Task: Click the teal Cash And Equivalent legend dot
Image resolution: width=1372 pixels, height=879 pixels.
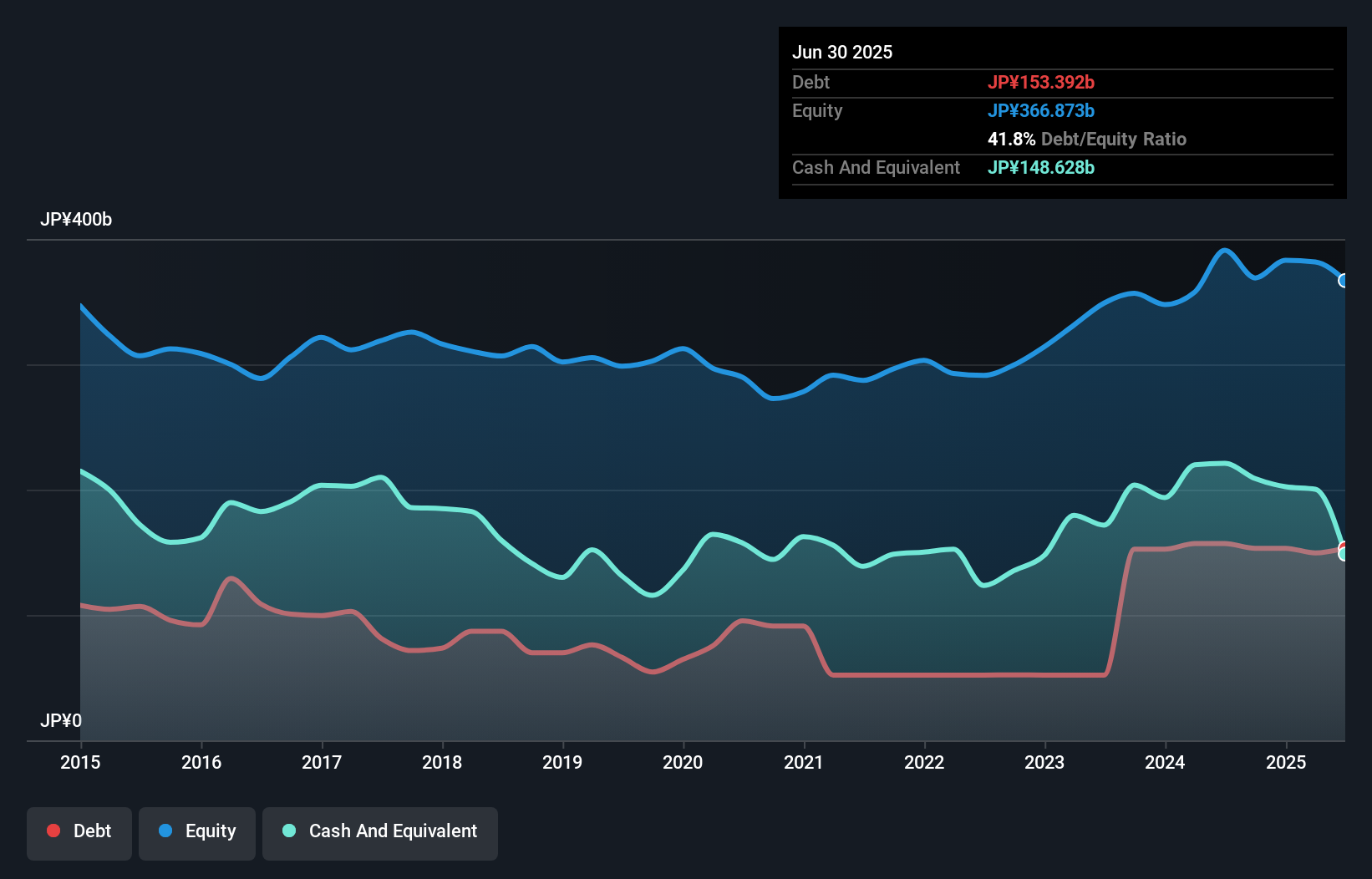Action: point(289,831)
